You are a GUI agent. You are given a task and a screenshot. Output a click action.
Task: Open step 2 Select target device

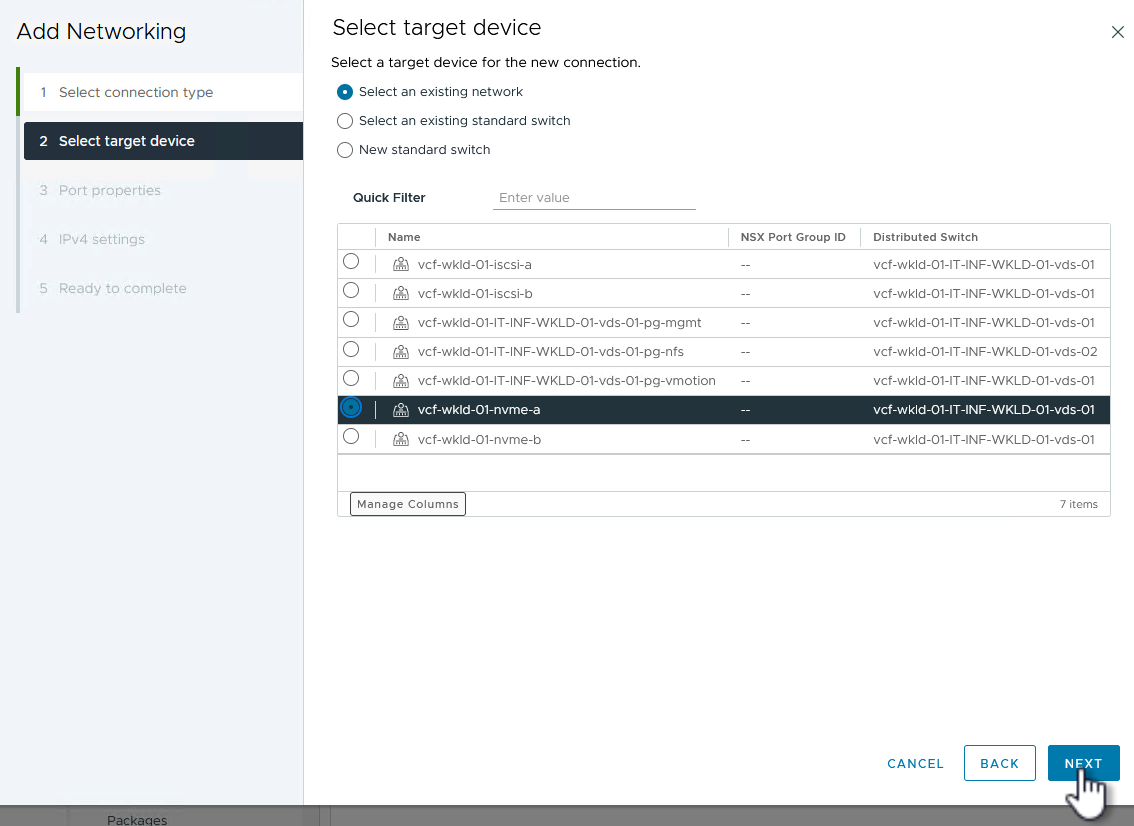click(x=127, y=141)
